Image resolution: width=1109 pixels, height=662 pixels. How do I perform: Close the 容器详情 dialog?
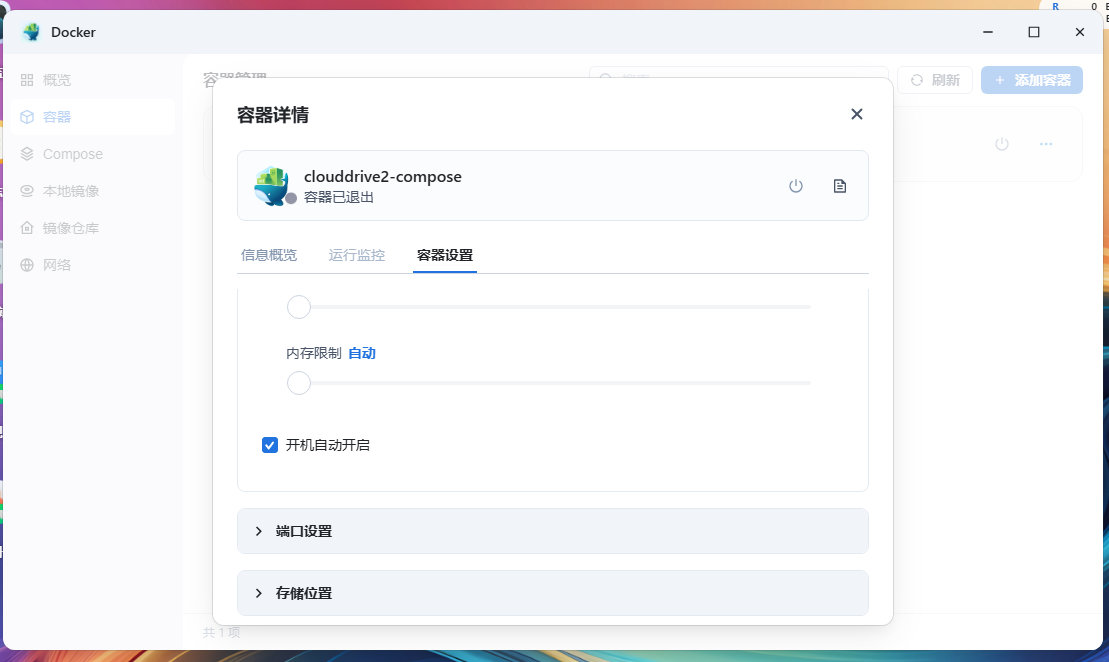[856, 114]
